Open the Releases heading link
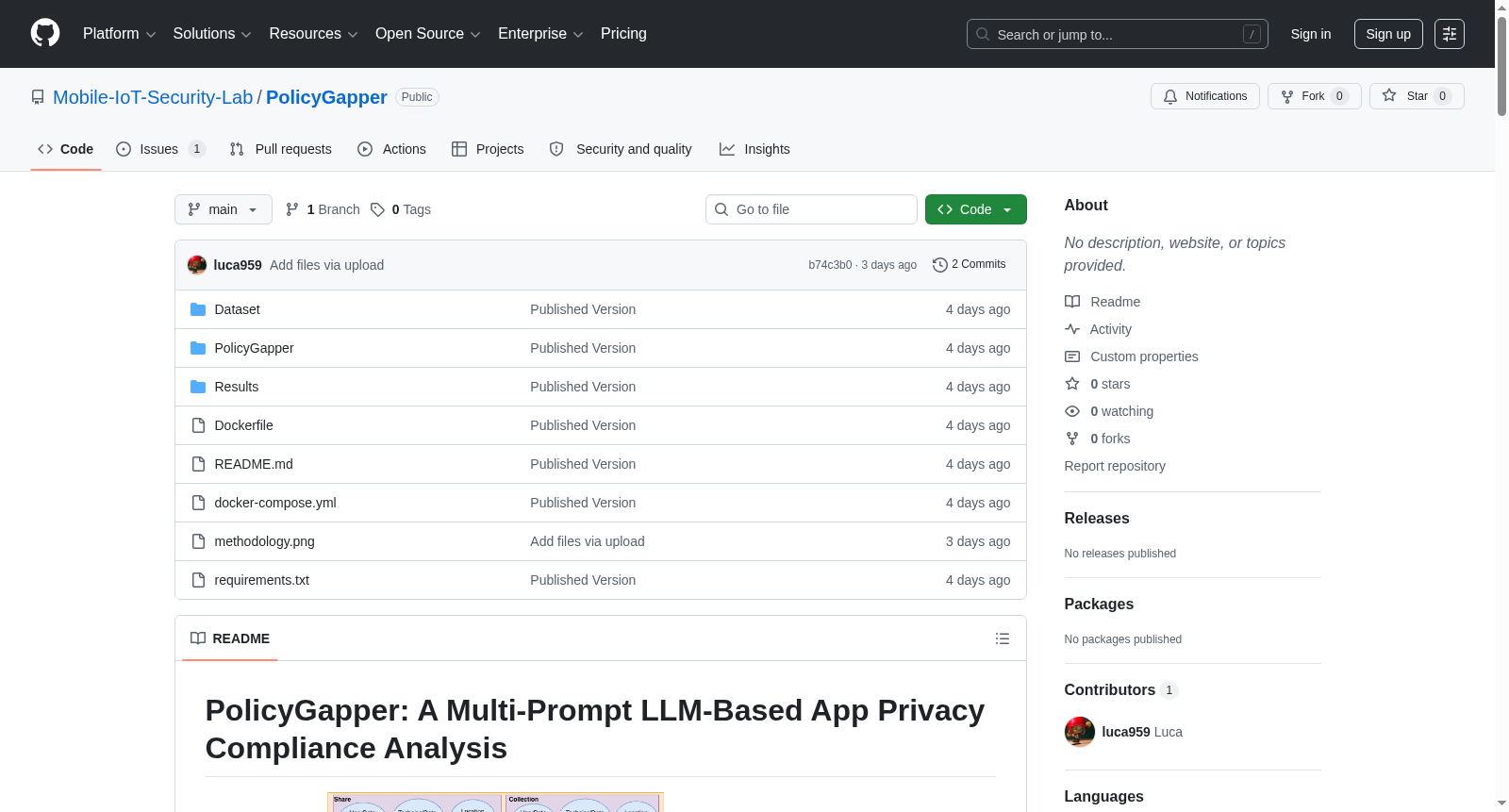The image size is (1509, 812). click(1097, 518)
